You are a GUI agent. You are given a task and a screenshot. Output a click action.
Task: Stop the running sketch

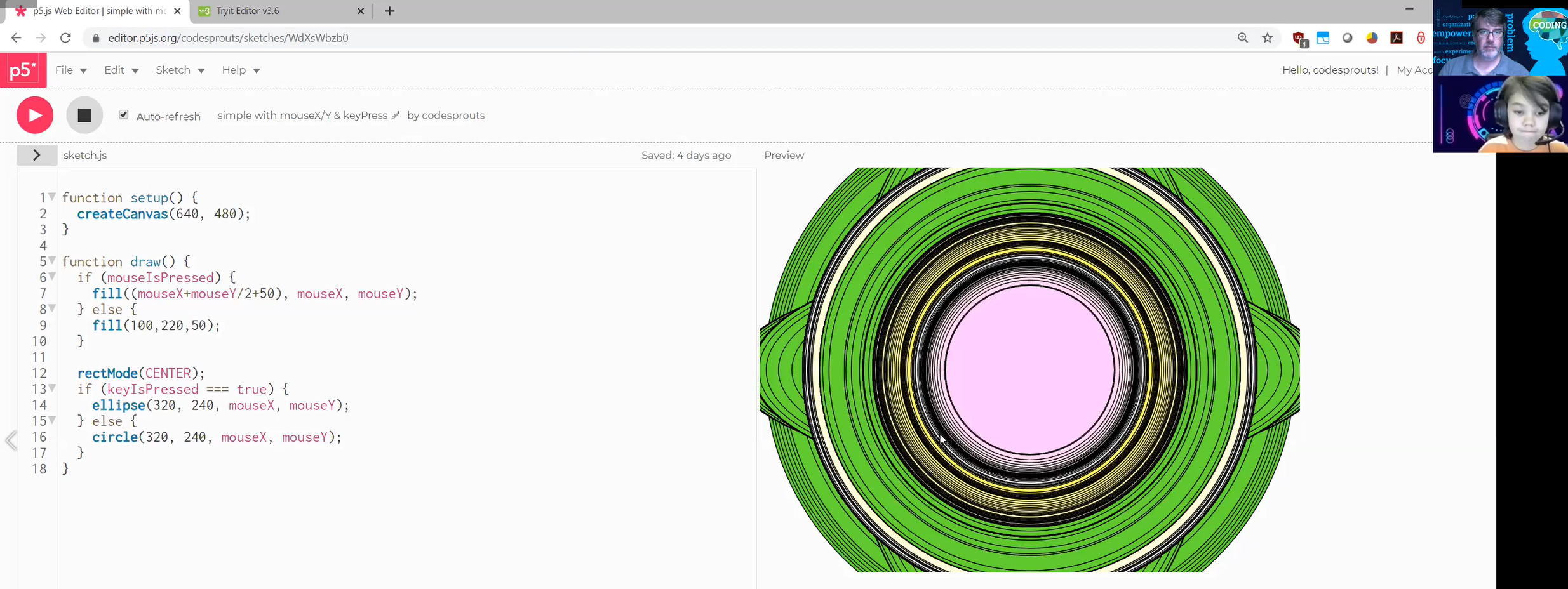click(84, 115)
